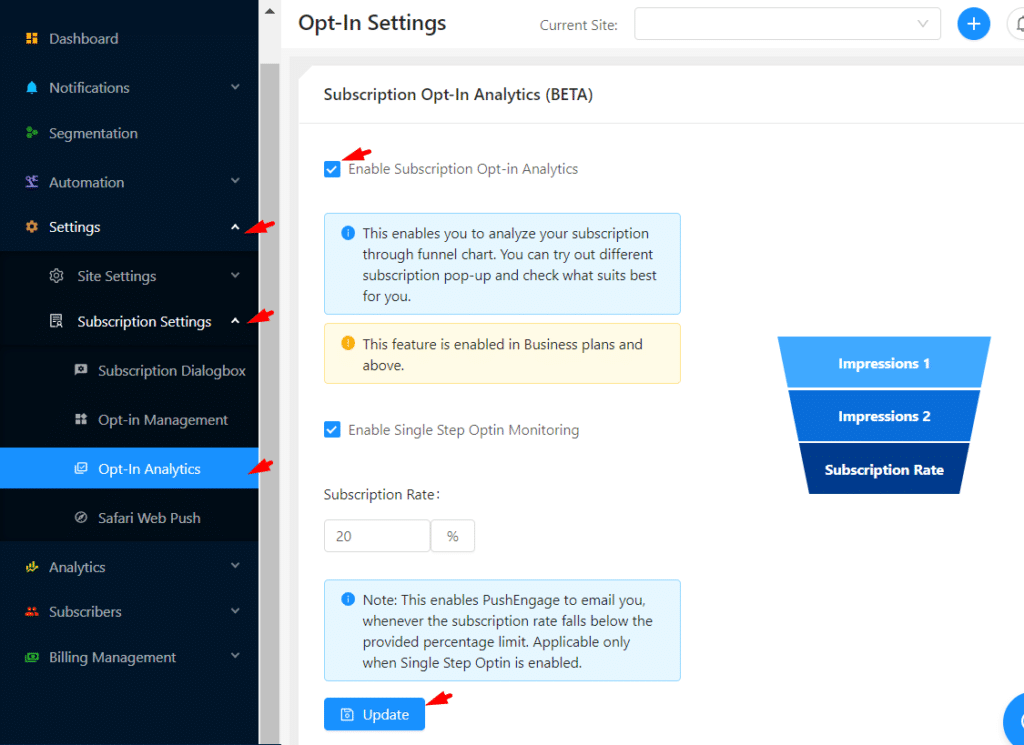Click the percent sign addon box

point(453,536)
